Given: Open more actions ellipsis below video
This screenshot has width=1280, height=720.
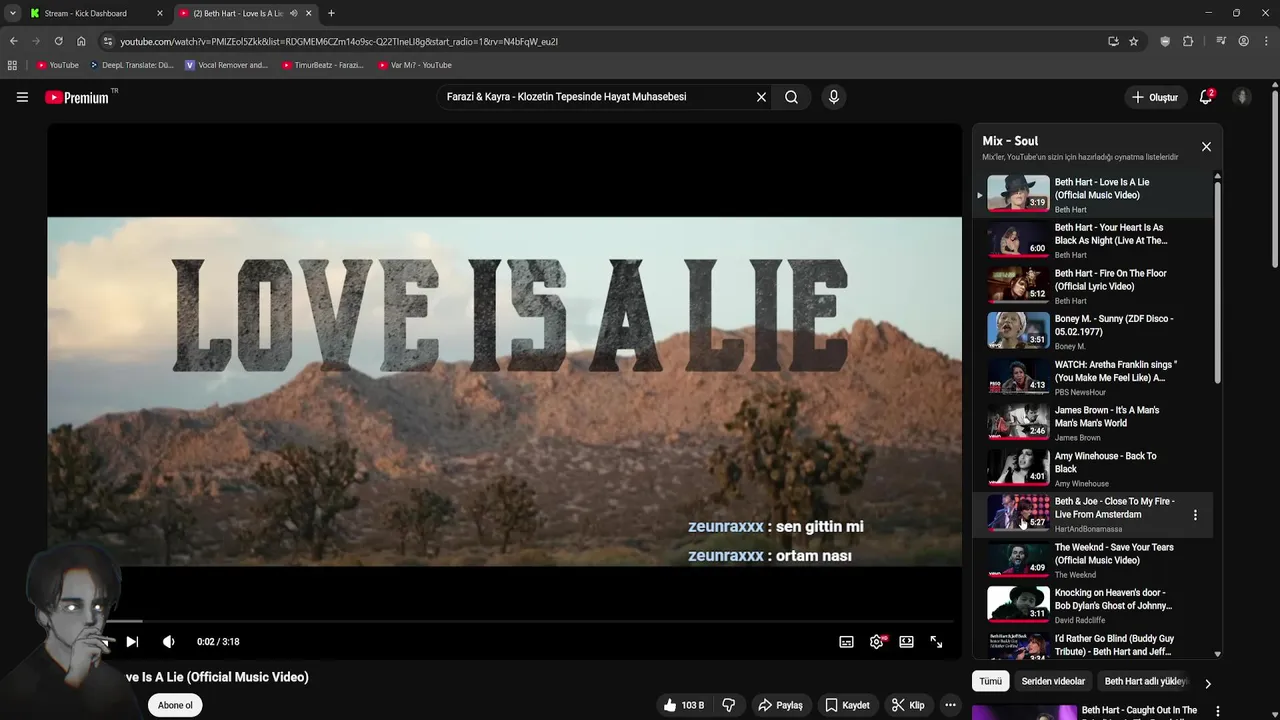Looking at the screenshot, I should [x=950, y=705].
